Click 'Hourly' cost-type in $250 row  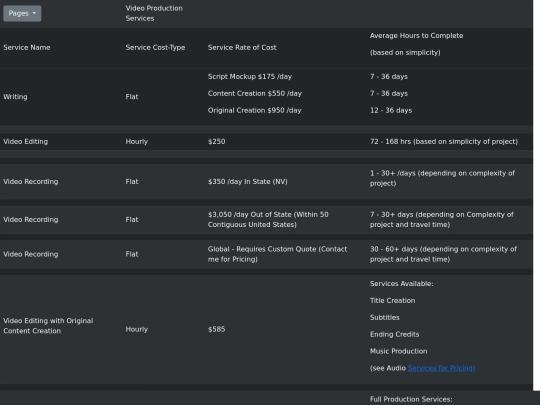(136, 142)
